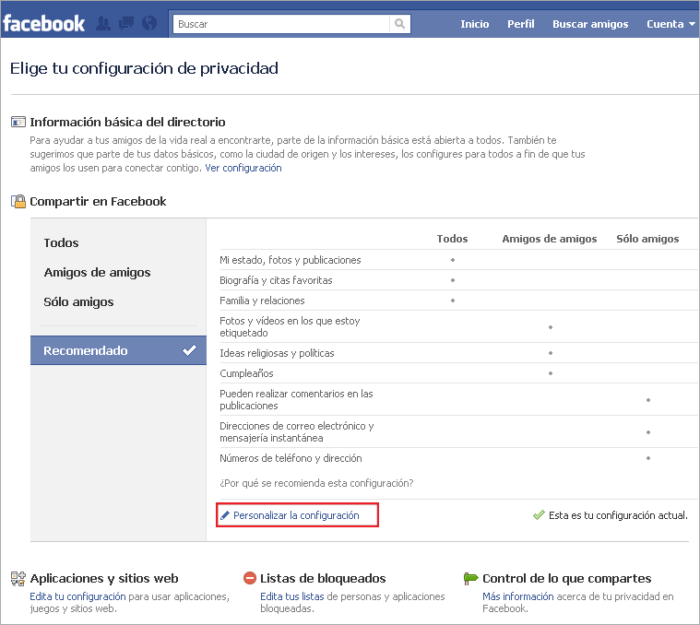This screenshot has height=625, width=700.
Task: Click the Control de lo que compartes icon
Action: (471, 578)
